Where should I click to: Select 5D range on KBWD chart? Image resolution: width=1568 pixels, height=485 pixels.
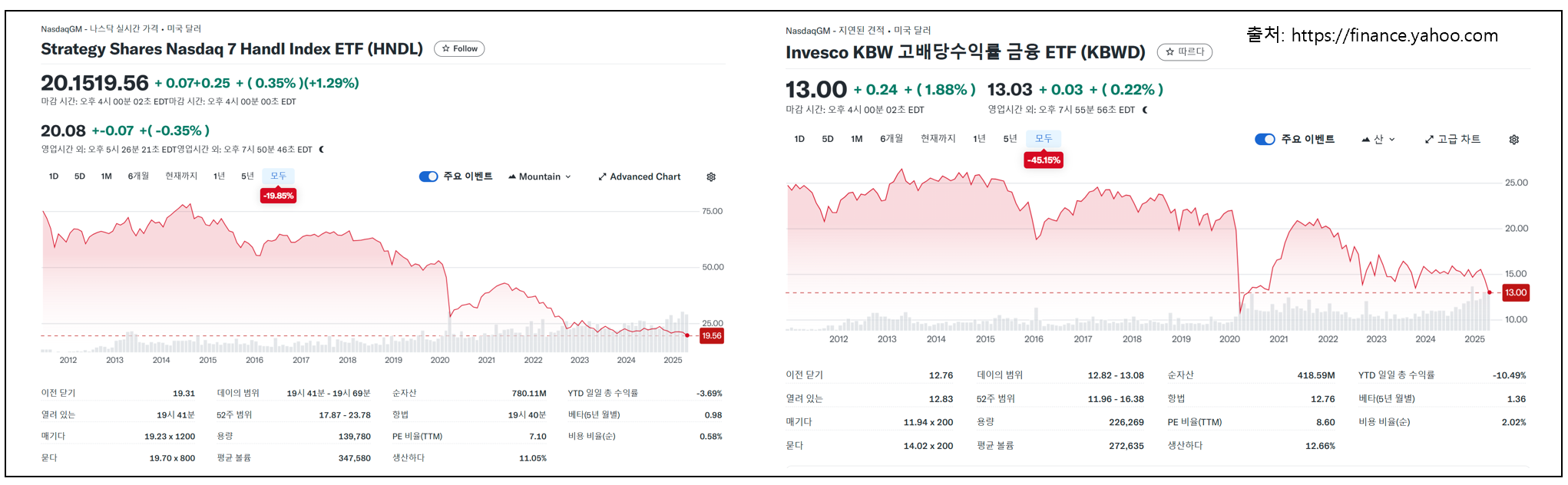[828, 139]
